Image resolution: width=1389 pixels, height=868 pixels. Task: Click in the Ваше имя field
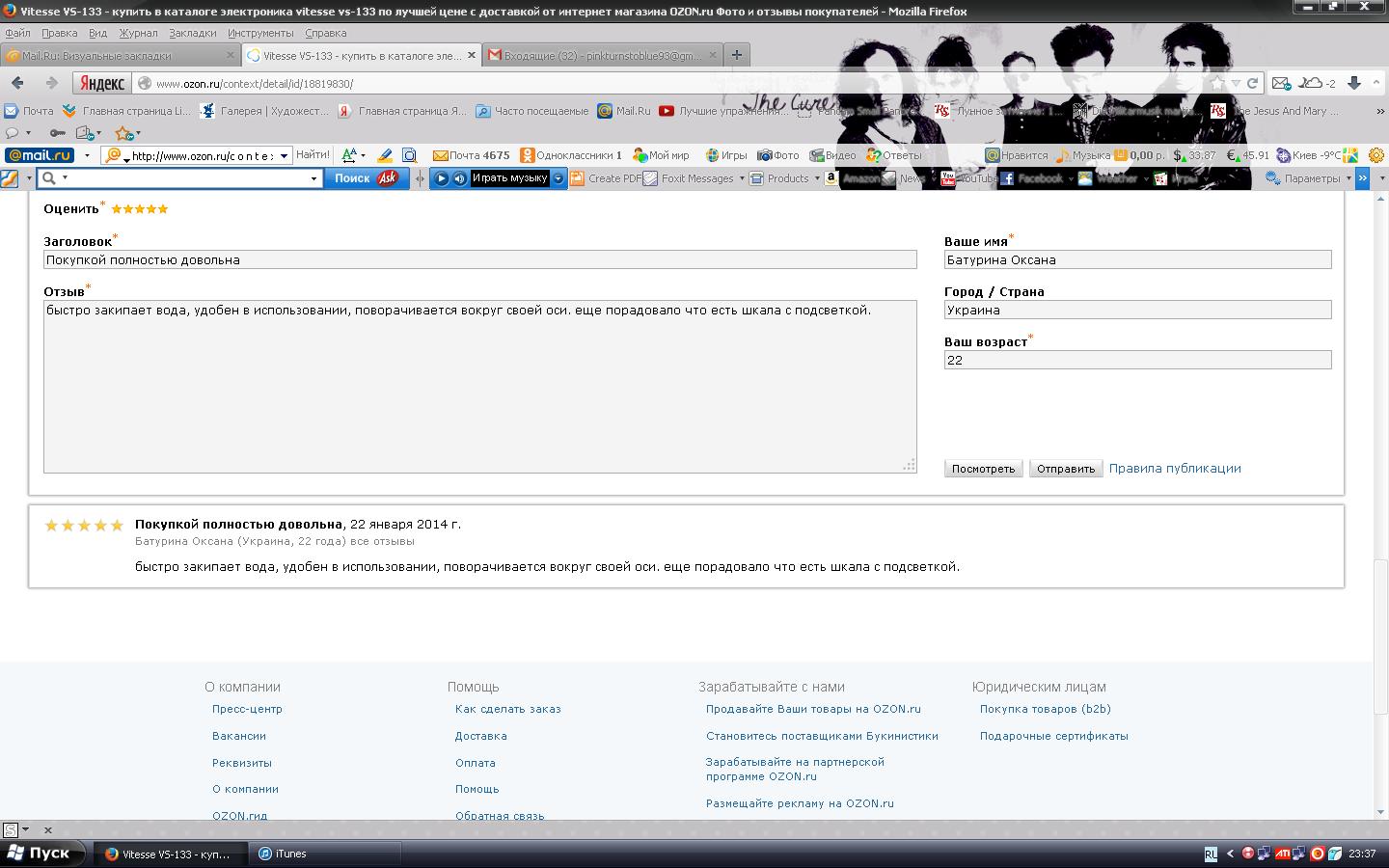(x=1138, y=259)
